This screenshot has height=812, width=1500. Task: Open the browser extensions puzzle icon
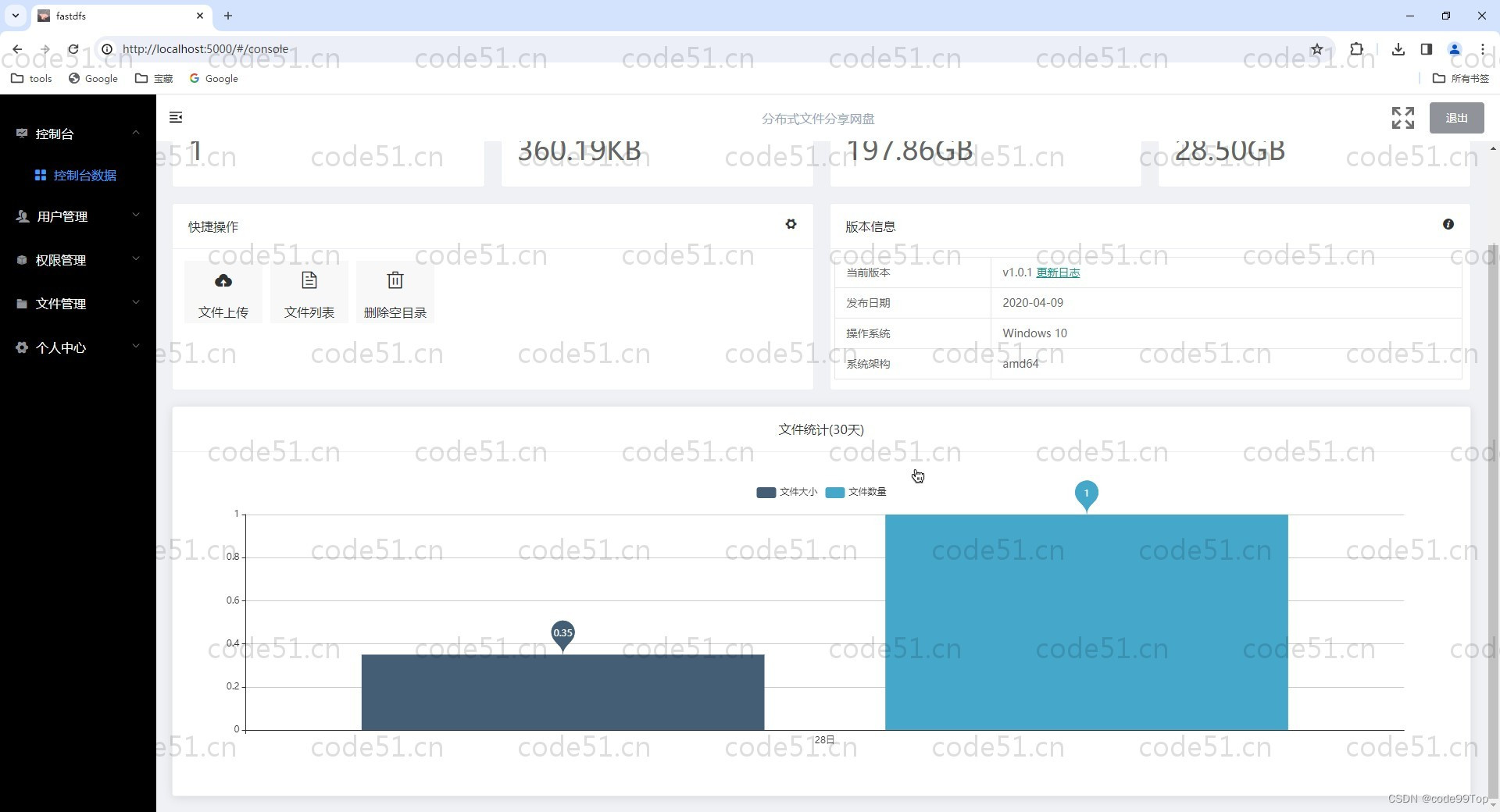pyautogui.click(x=1356, y=48)
